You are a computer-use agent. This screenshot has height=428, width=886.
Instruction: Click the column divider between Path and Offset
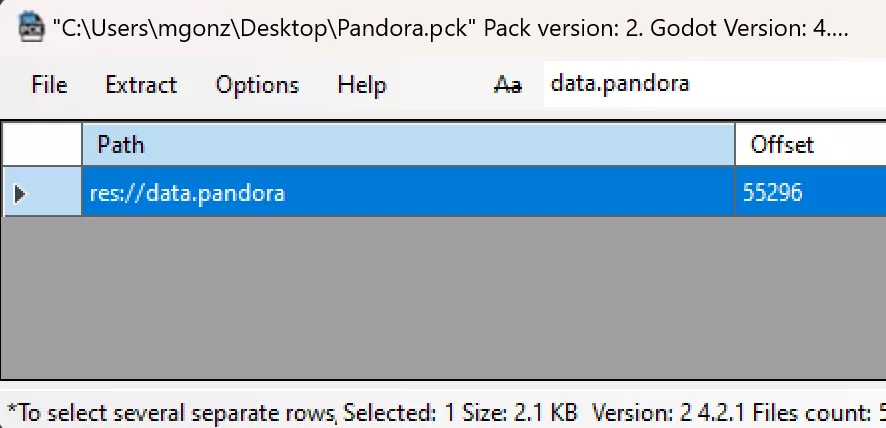click(735, 145)
